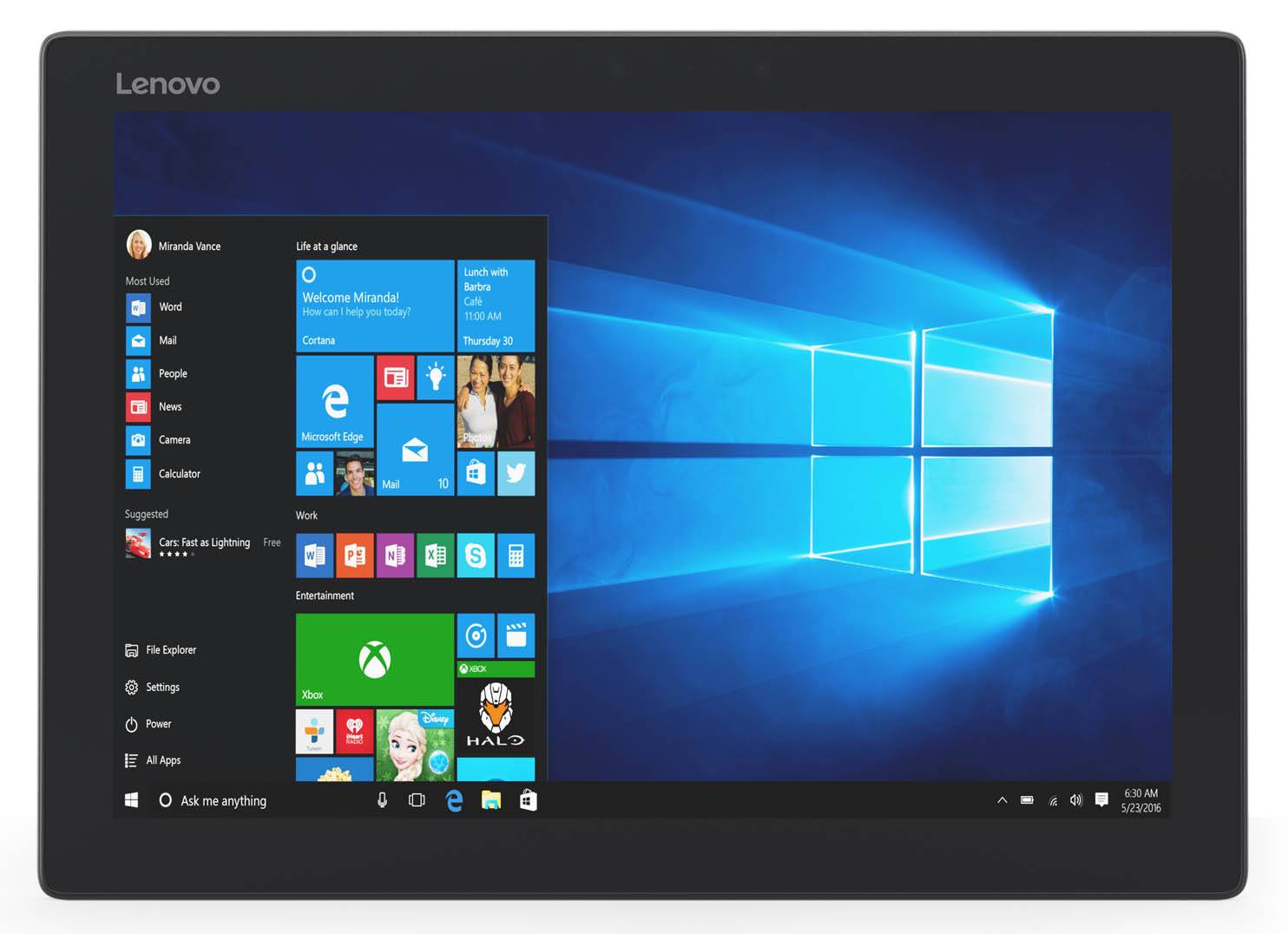This screenshot has width=1288, height=934.
Task: Click the Store tile in Start menu
Action: pos(476,473)
